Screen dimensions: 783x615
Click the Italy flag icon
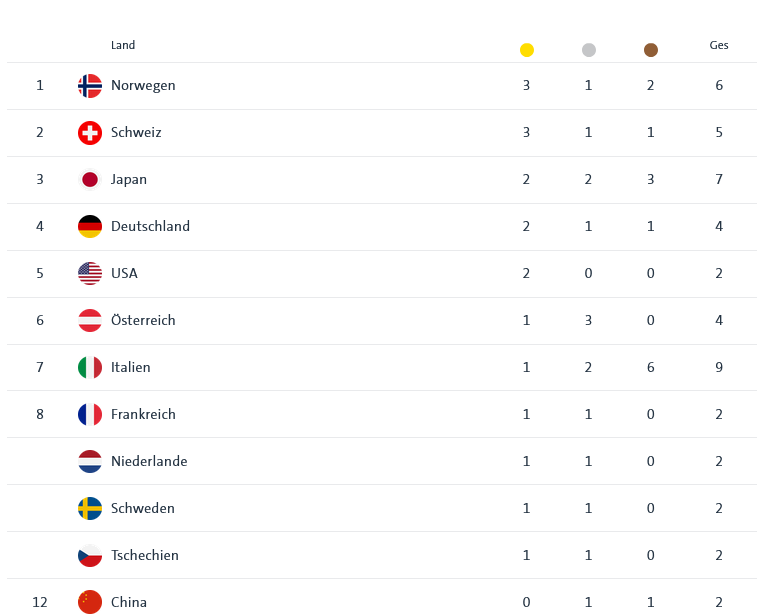point(90,368)
